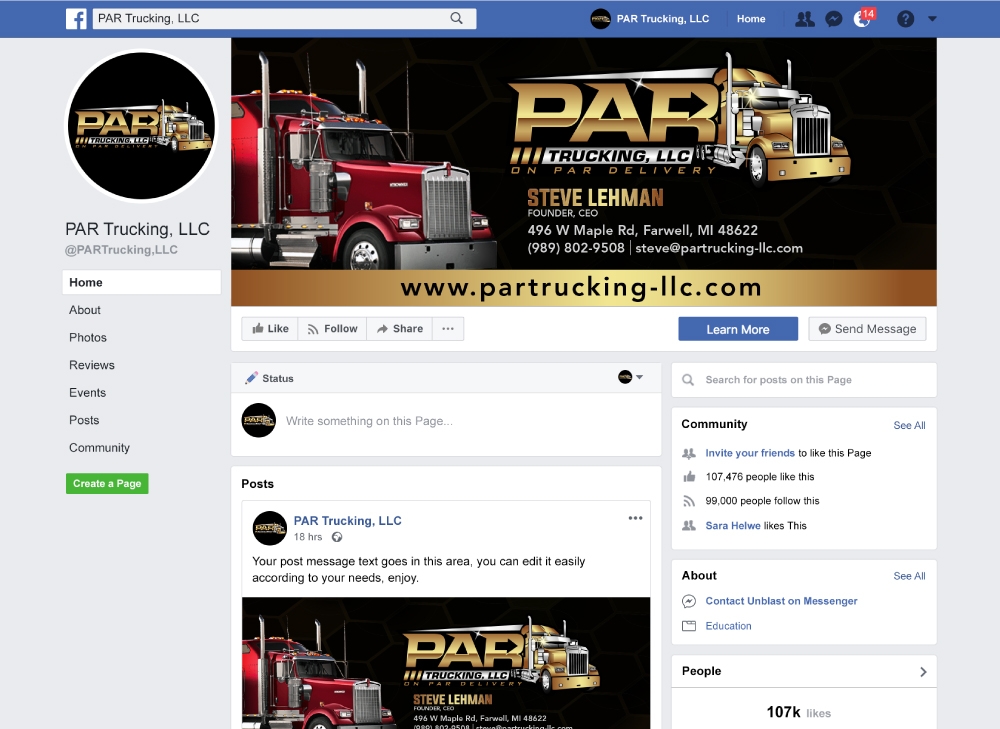Open notifications with the 14 badge
The height and width of the screenshot is (729, 1000).
pyautogui.click(x=864, y=18)
